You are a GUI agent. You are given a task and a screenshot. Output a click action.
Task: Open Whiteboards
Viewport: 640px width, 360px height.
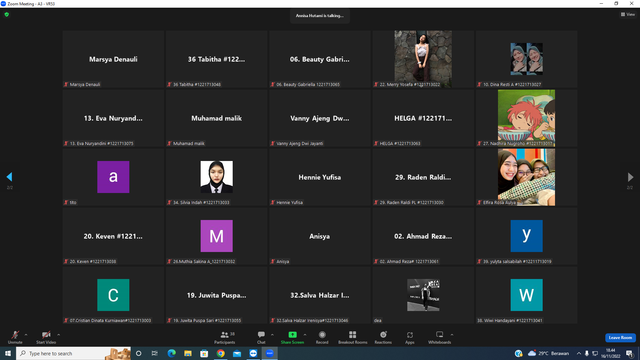[440, 337]
